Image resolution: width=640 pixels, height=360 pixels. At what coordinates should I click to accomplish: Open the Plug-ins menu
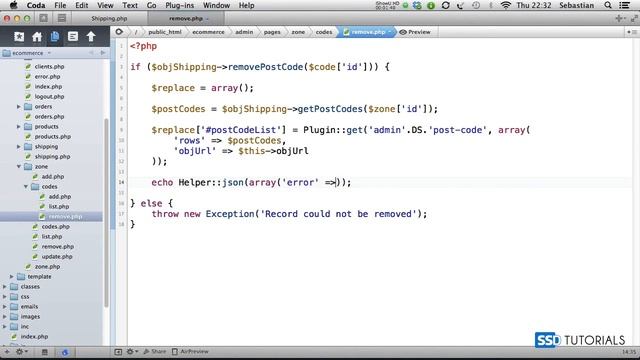point(180,5)
